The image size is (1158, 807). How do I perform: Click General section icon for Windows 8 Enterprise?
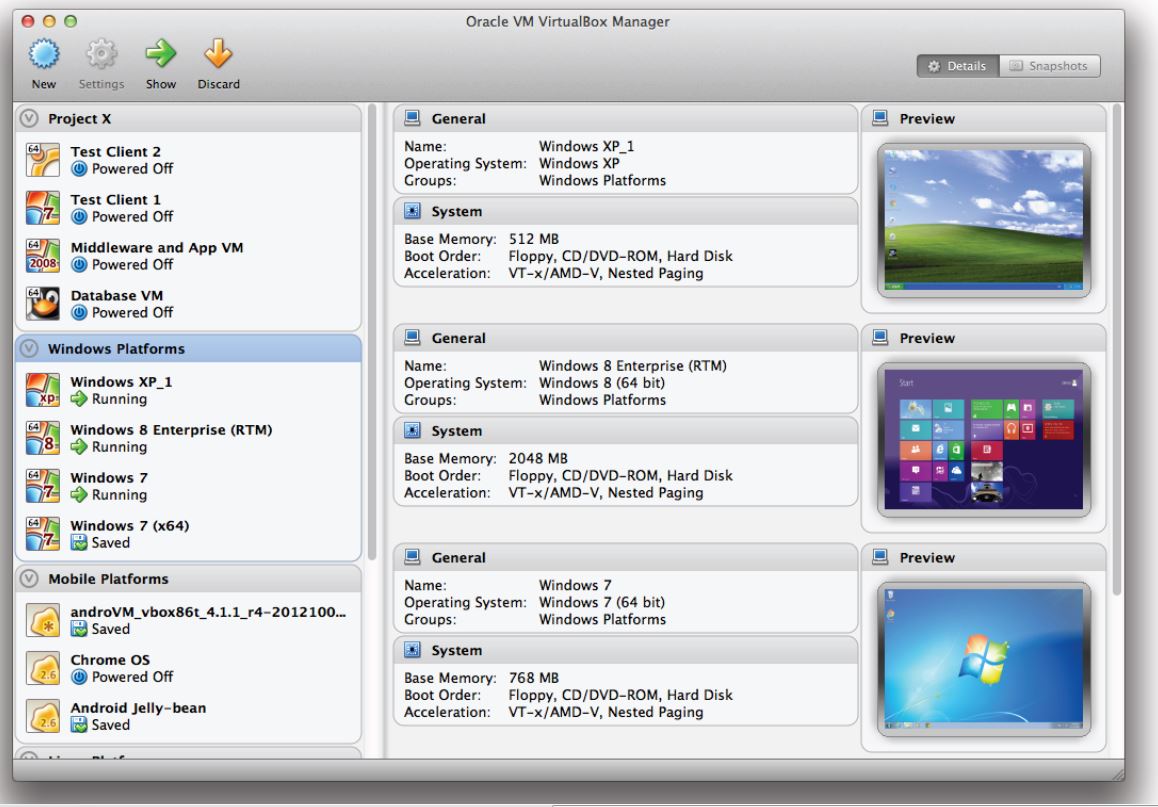412,337
